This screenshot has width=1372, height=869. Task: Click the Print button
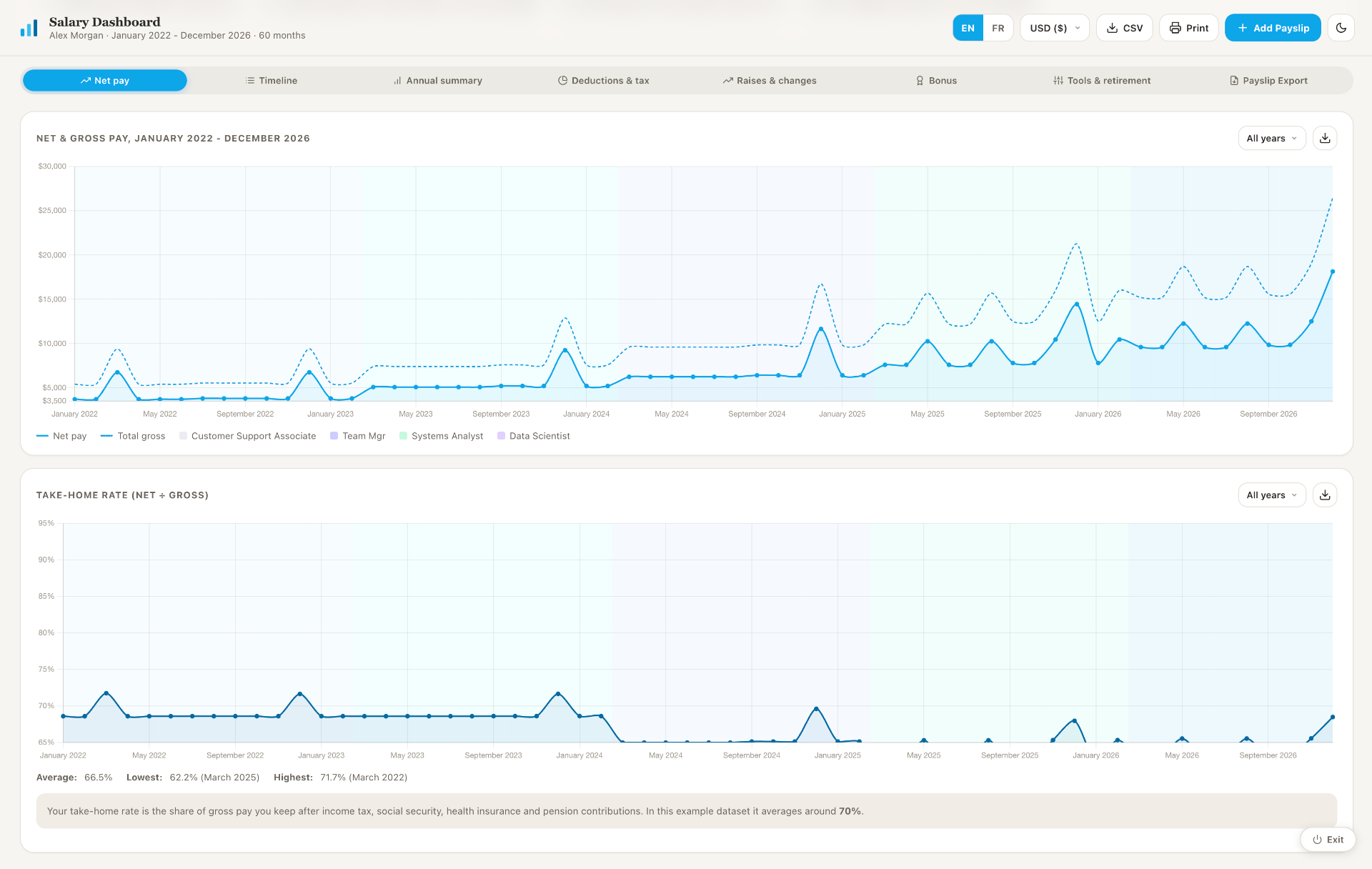[x=1188, y=28]
